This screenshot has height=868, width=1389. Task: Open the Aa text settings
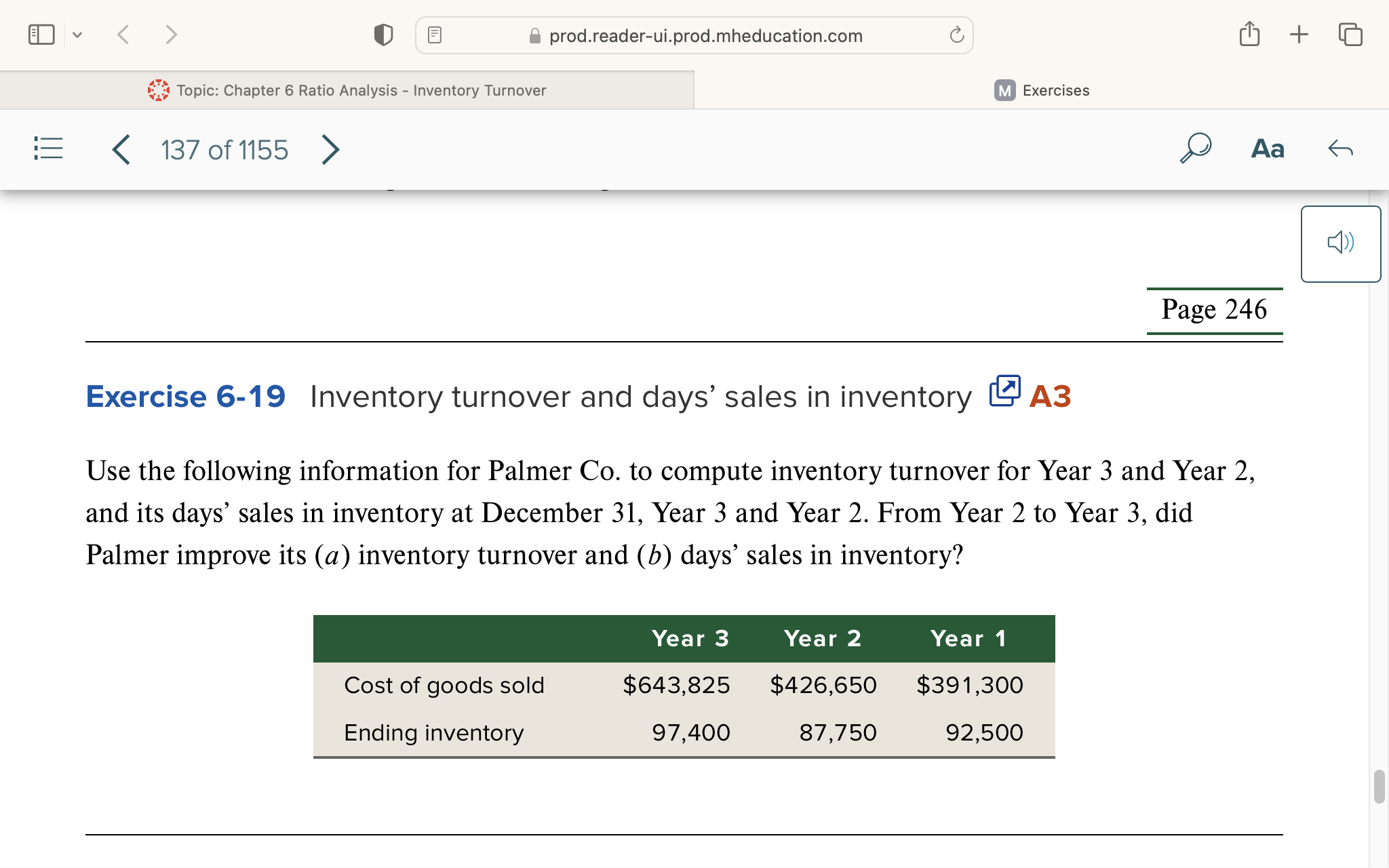tap(1267, 149)
